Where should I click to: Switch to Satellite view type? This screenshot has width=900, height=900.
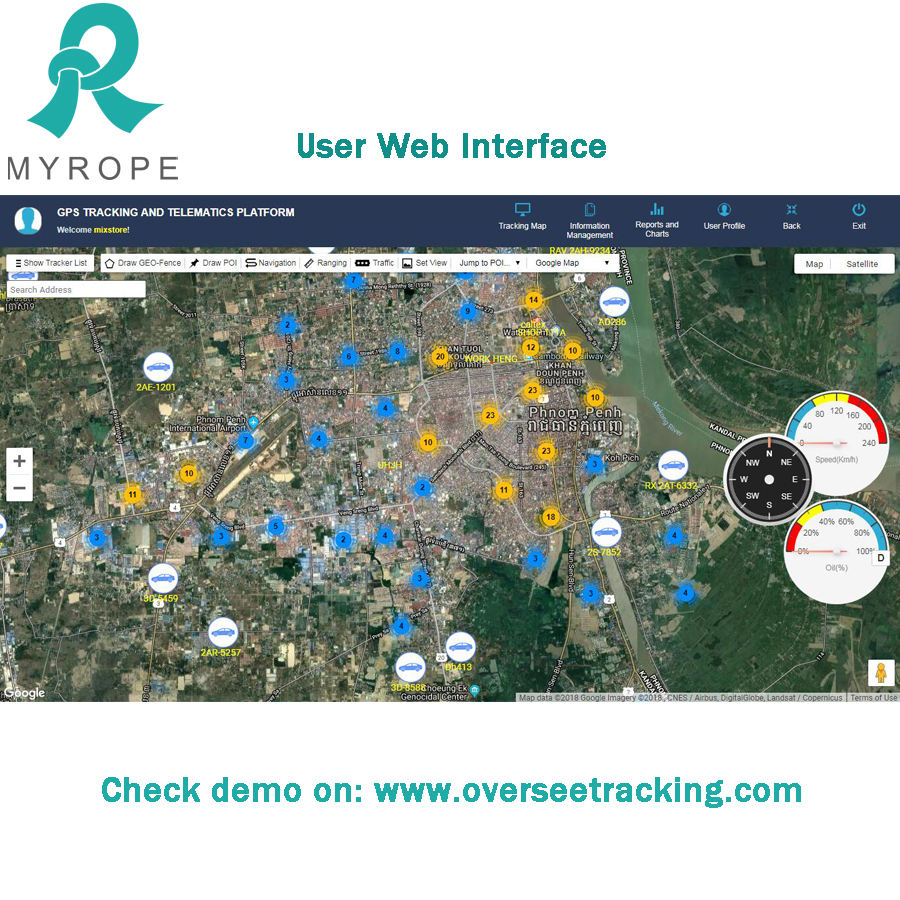[862, 264]
